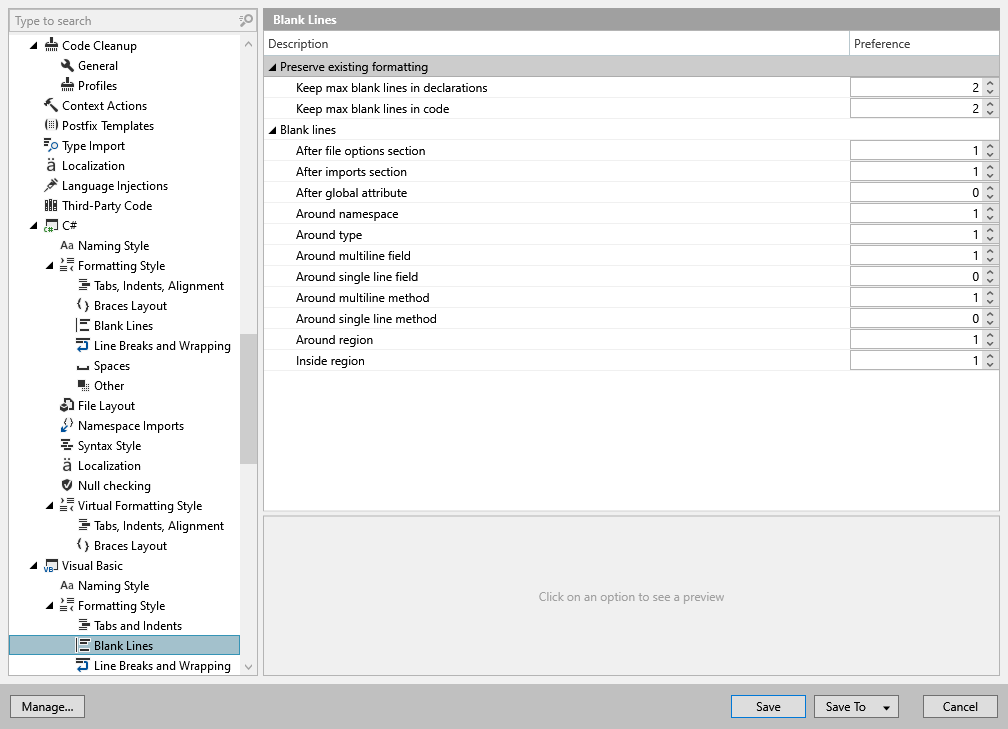The image size is (1008, 729).
Task: Select the C# language icon
Action: tap(49, 225)
